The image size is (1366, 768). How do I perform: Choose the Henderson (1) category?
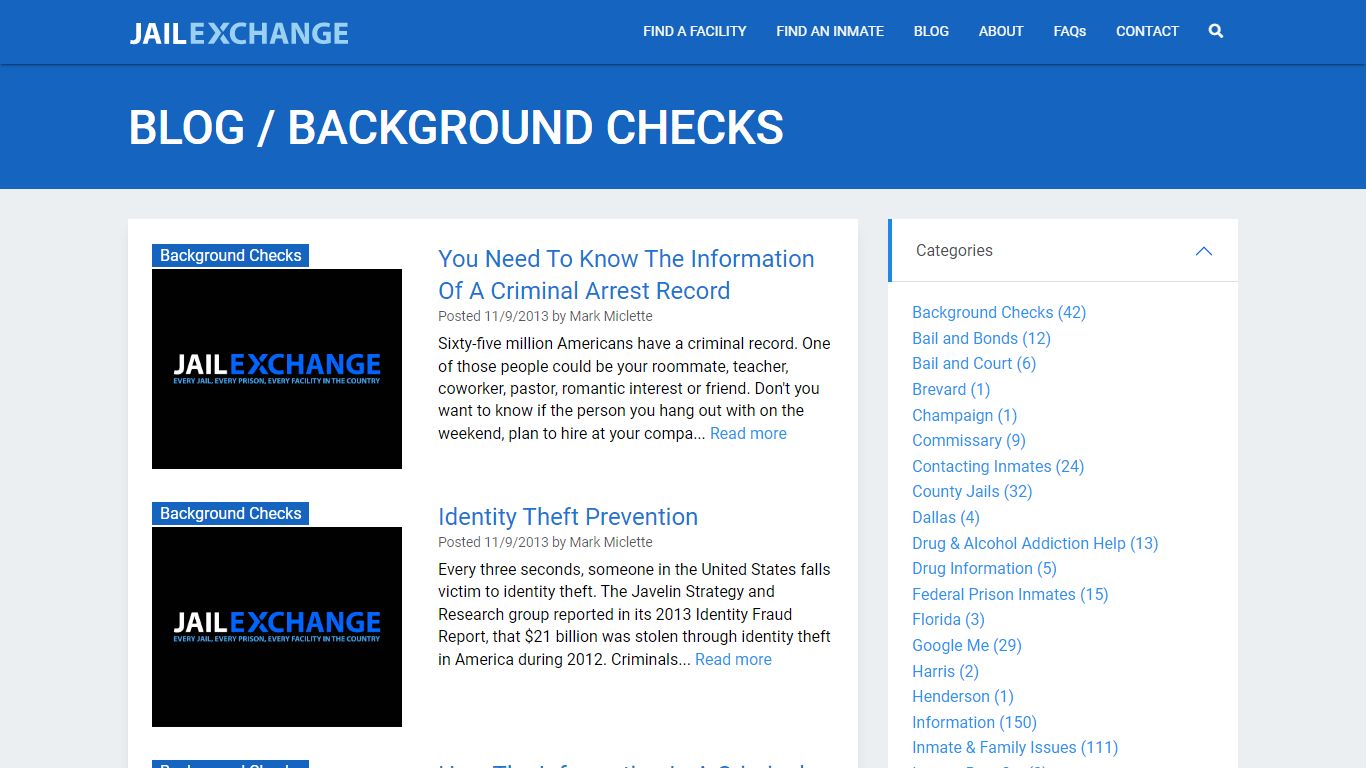(963, 696)
